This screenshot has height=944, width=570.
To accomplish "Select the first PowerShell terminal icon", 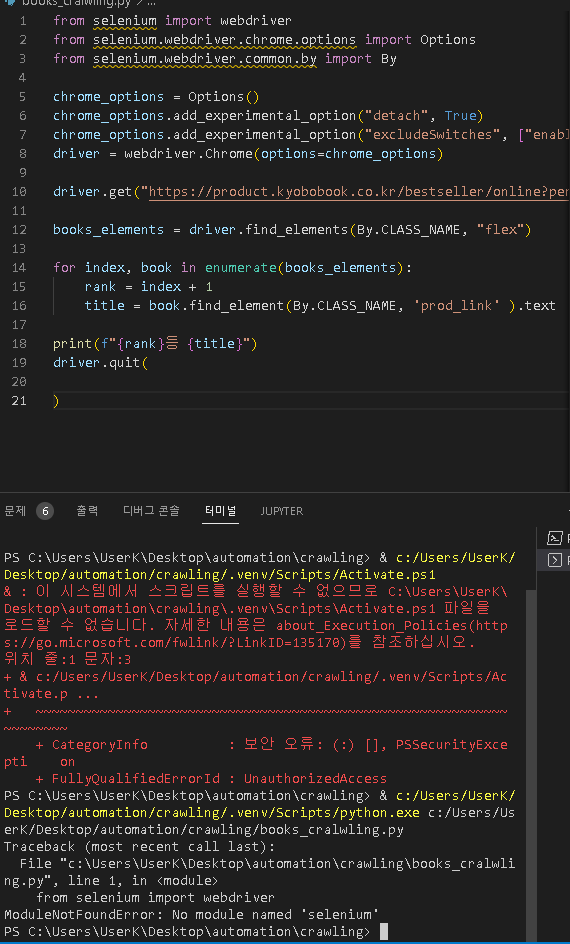I will click(554, 538).
